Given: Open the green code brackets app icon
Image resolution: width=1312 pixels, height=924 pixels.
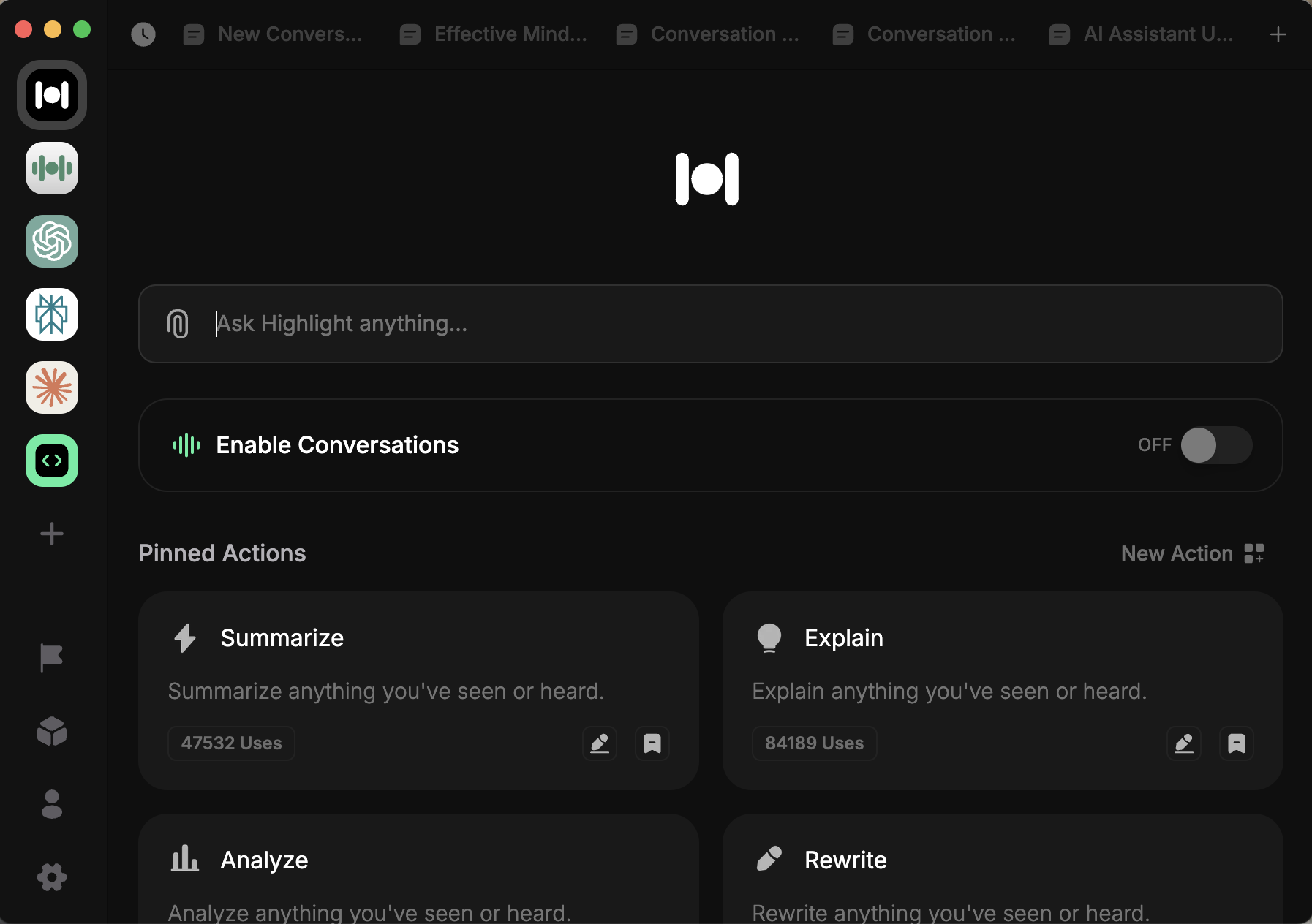Looking at the screenshot, I should (x=52, y=461).
